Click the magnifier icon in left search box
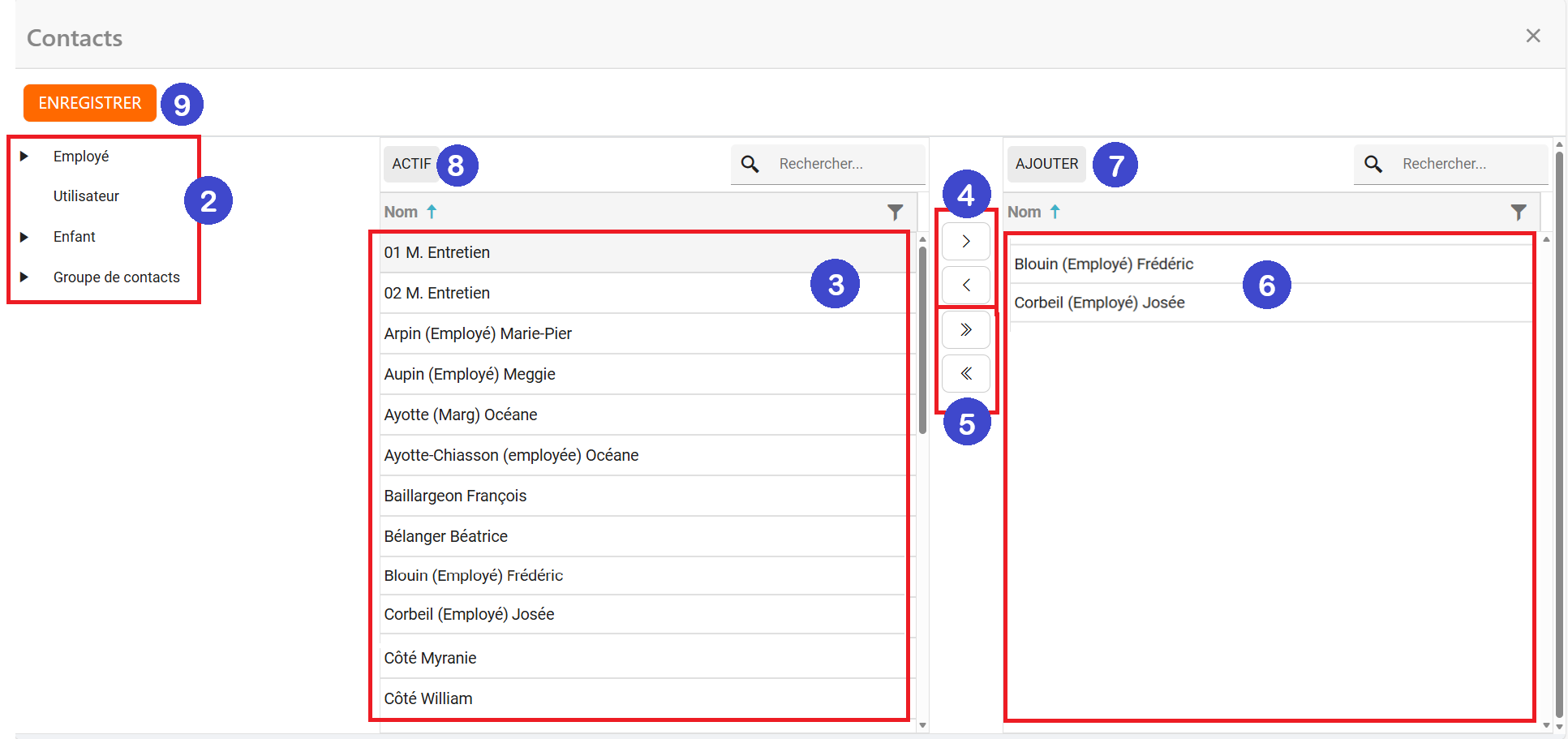1568x739 pixels. [750, 165]
